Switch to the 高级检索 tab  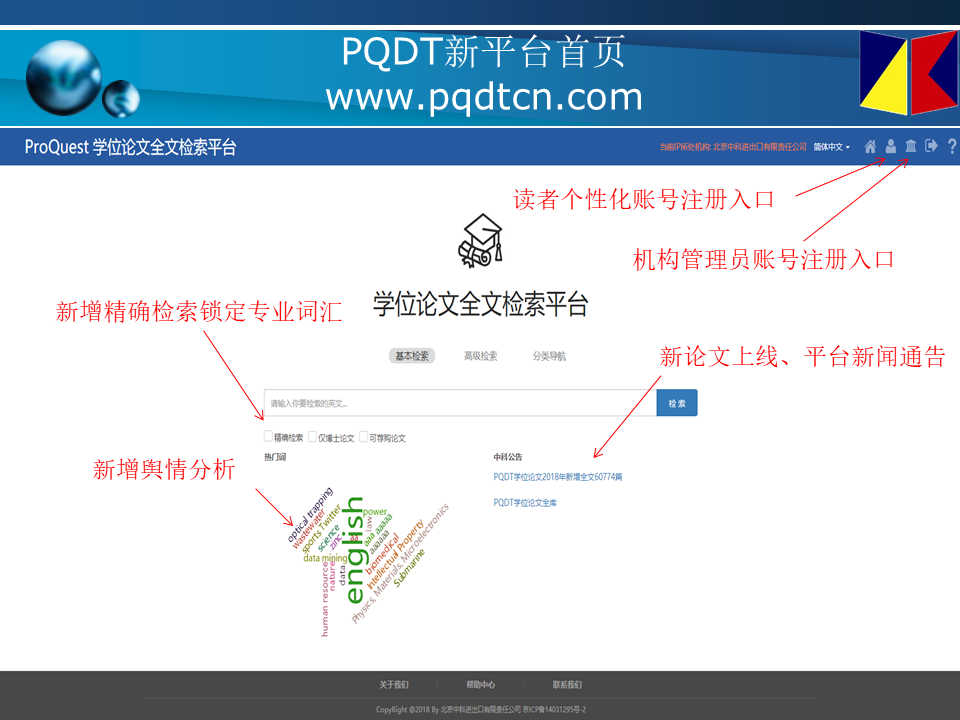click(x=480, y=356)
